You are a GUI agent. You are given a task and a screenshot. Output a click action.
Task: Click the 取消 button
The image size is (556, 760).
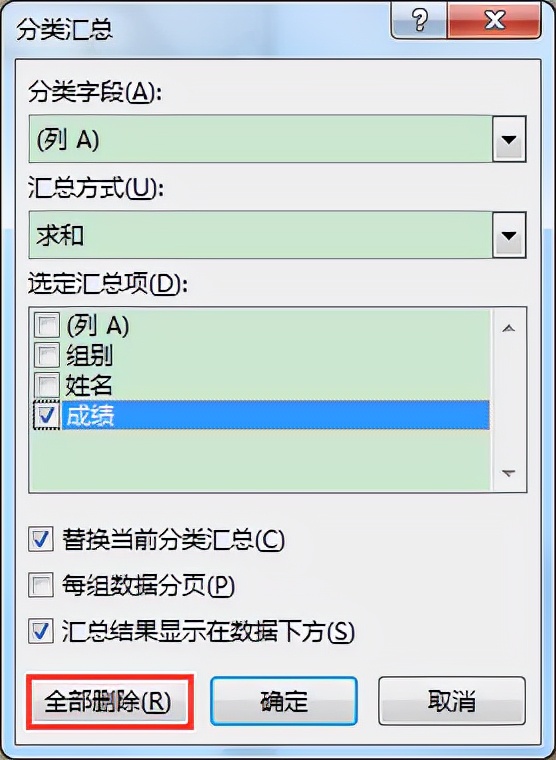(452, 701)
